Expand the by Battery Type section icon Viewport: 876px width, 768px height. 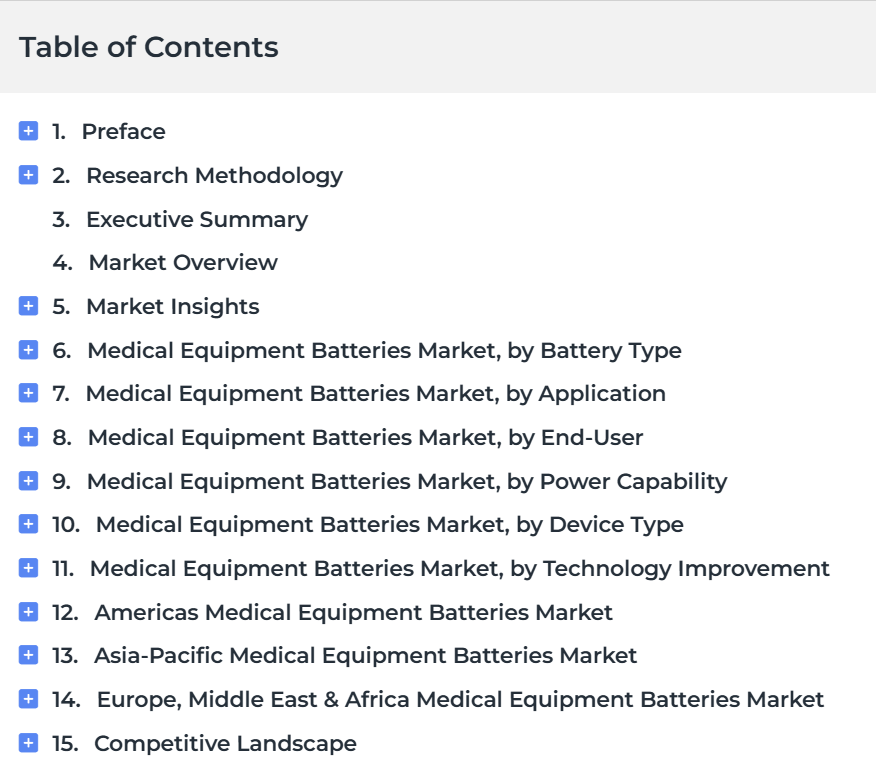tap(28, 350)
